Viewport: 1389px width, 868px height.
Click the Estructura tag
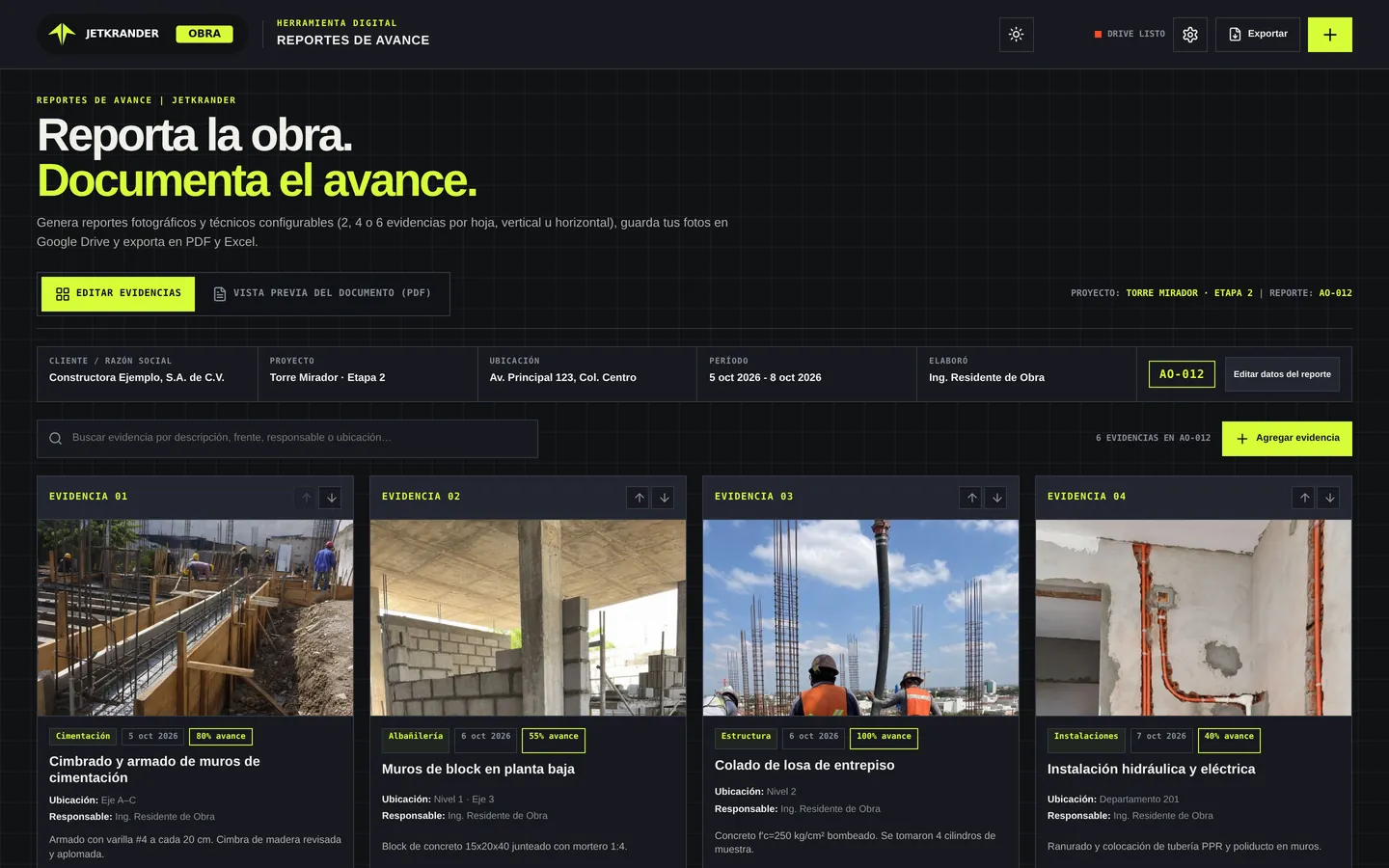pos(746,737)
